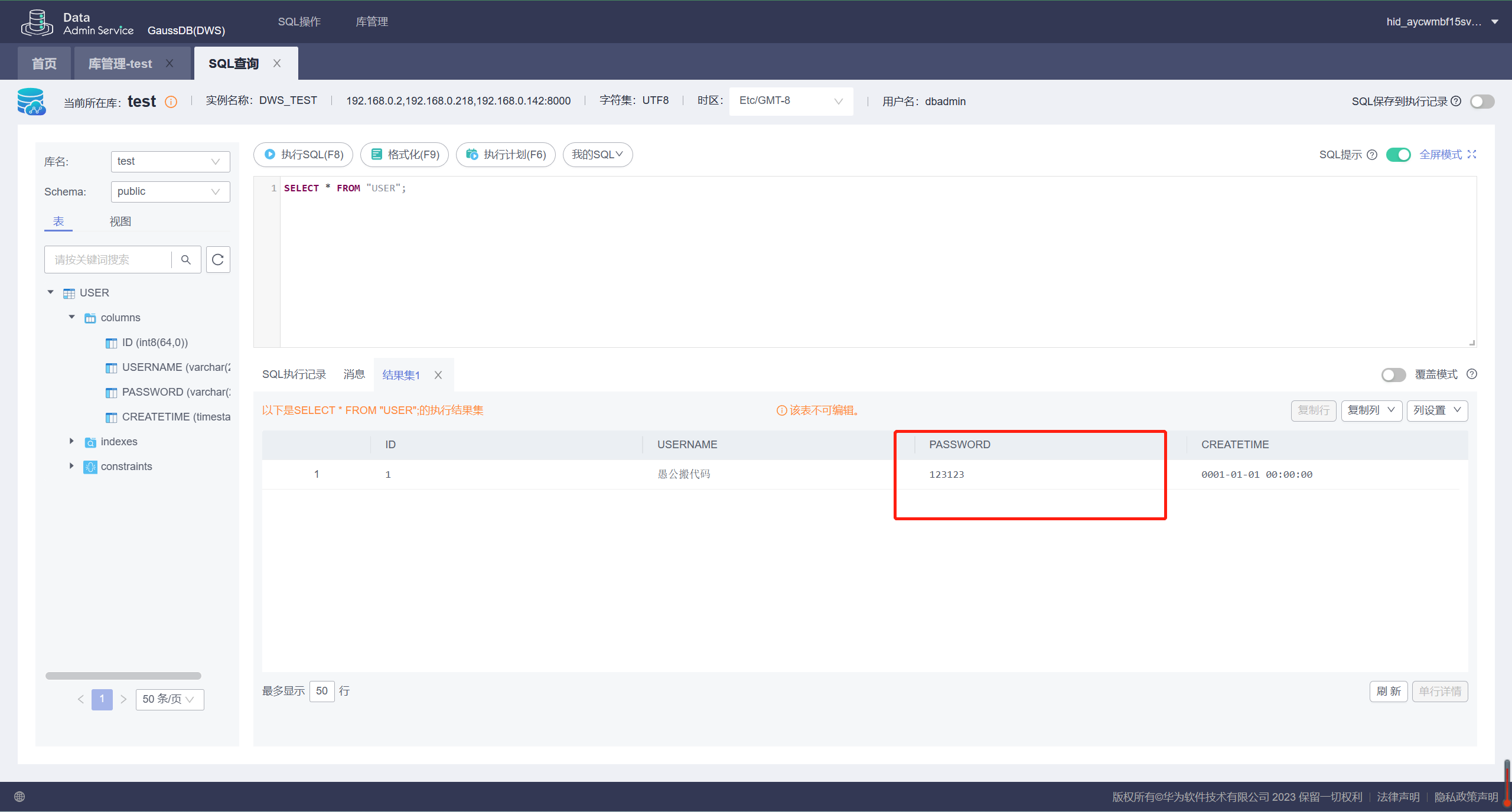Click the orange info icon next to test

(x=171, y=102)
